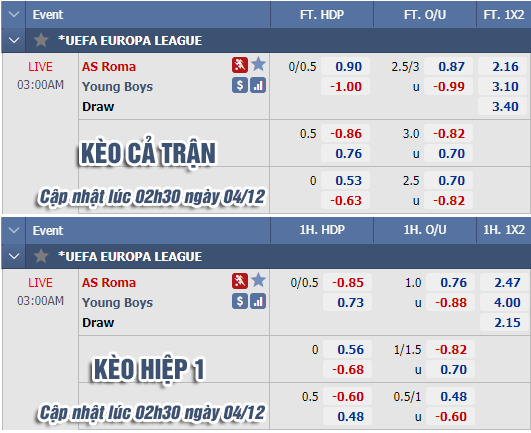Click the live stream icon in full-time AS Roma row
The width and height of the screenshot is (531, 433).
240,65
